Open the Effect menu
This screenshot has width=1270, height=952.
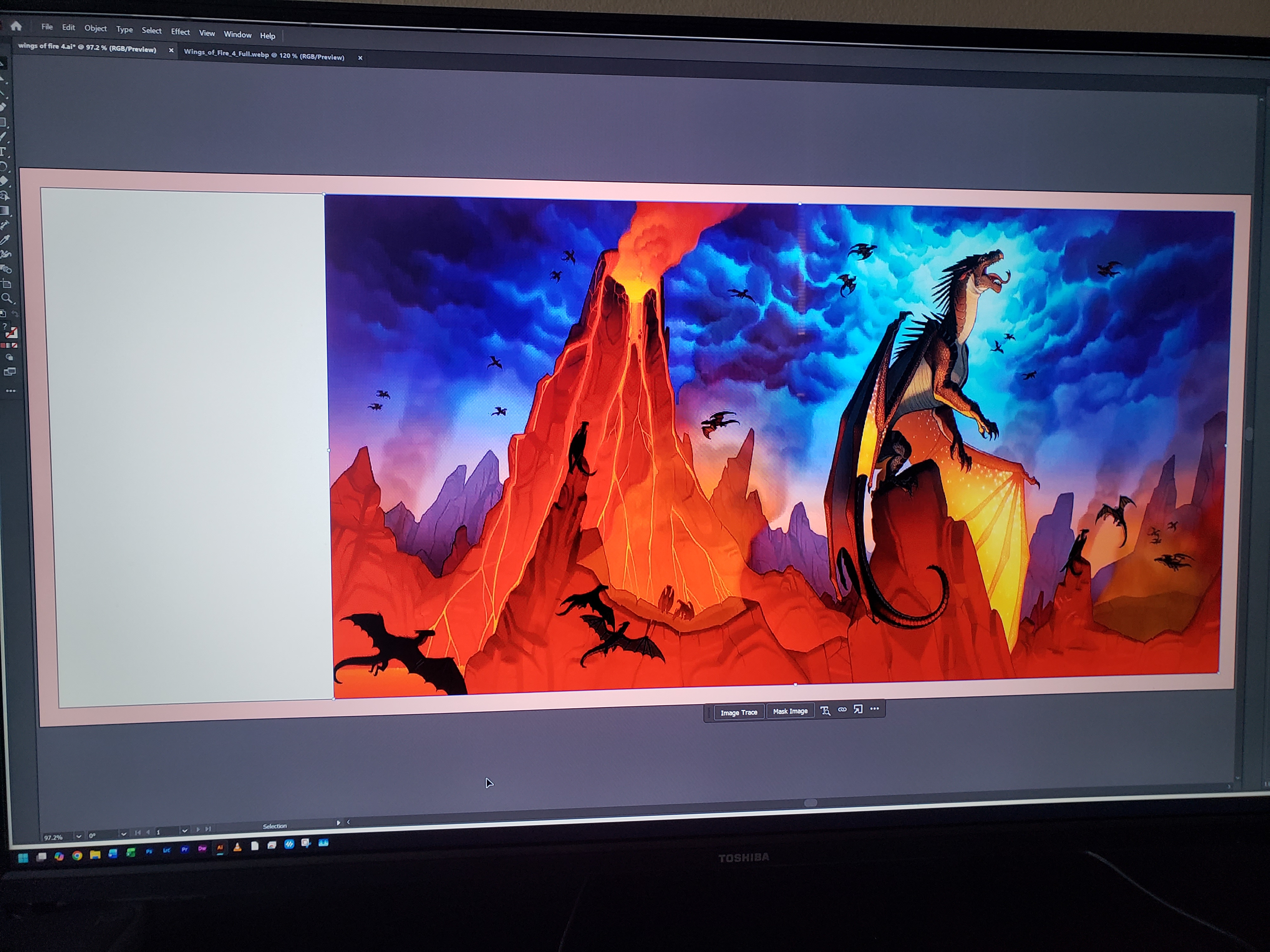[x=180, y=32]
